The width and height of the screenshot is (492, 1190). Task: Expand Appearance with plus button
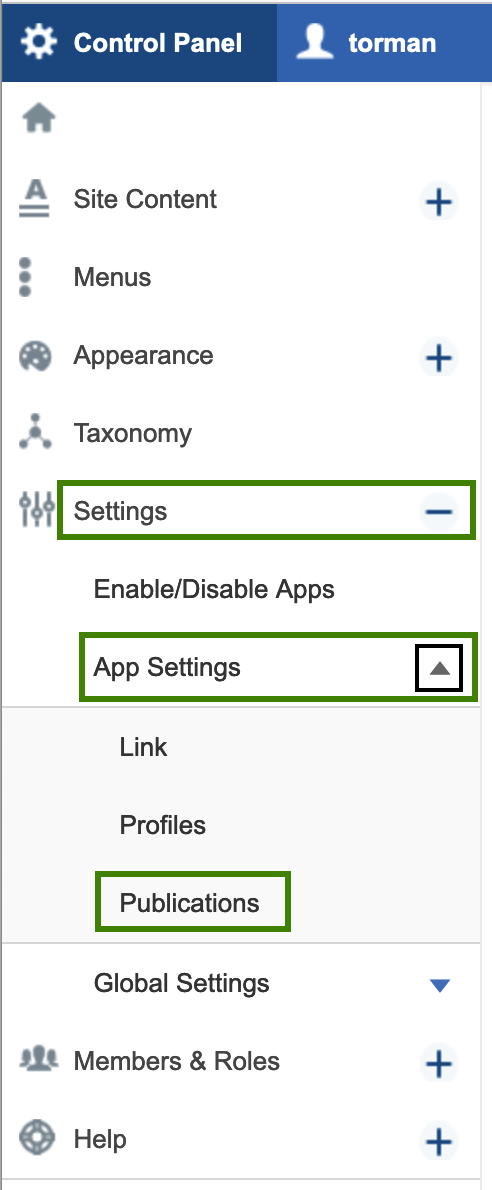click(x=439, y=357)
